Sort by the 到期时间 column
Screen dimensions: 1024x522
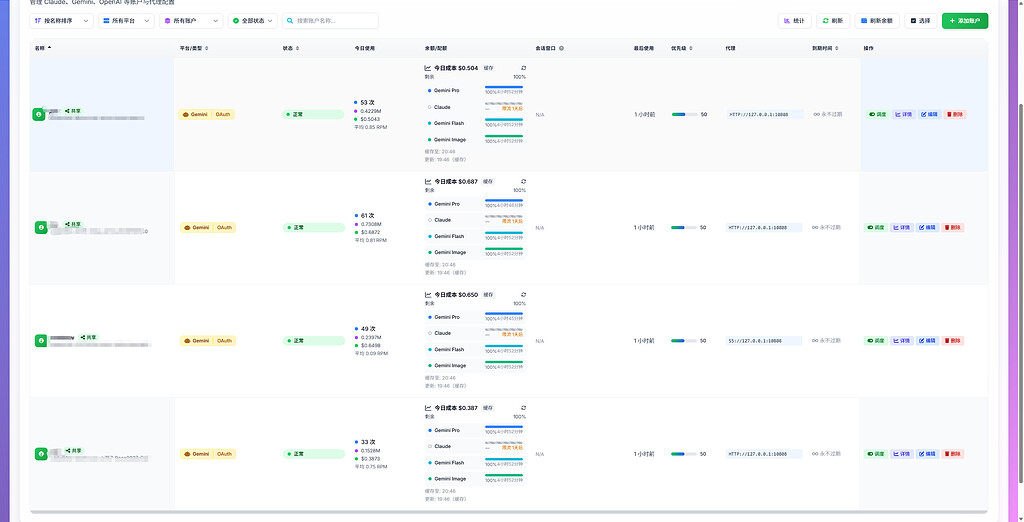pos(837,48)
